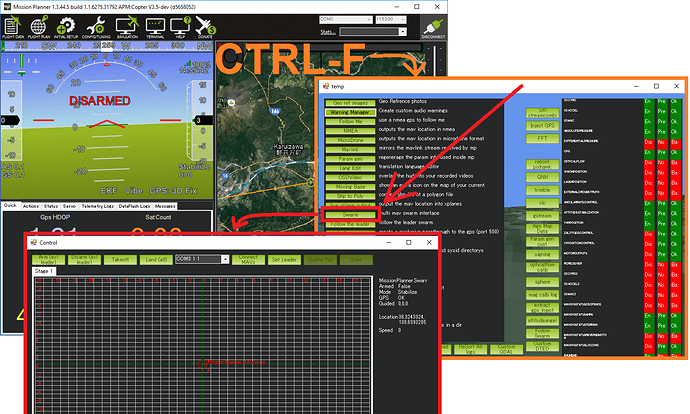Viewport: 690px width, 414px height.
Task: Switch to the Telemetry Logs tab
Action: point(97,206)
